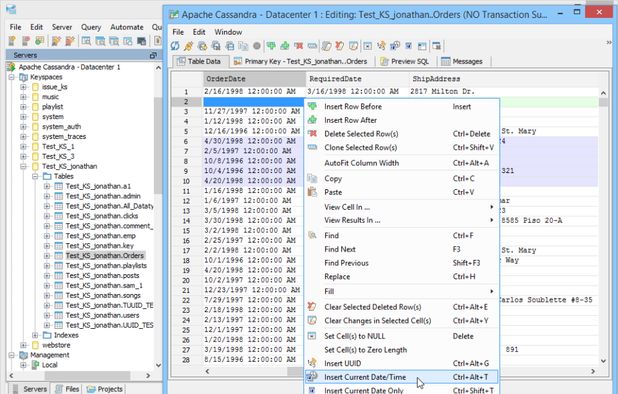Expand Test_KS_jonathan.users table node

pyautogui.click(x=47, y=315)
